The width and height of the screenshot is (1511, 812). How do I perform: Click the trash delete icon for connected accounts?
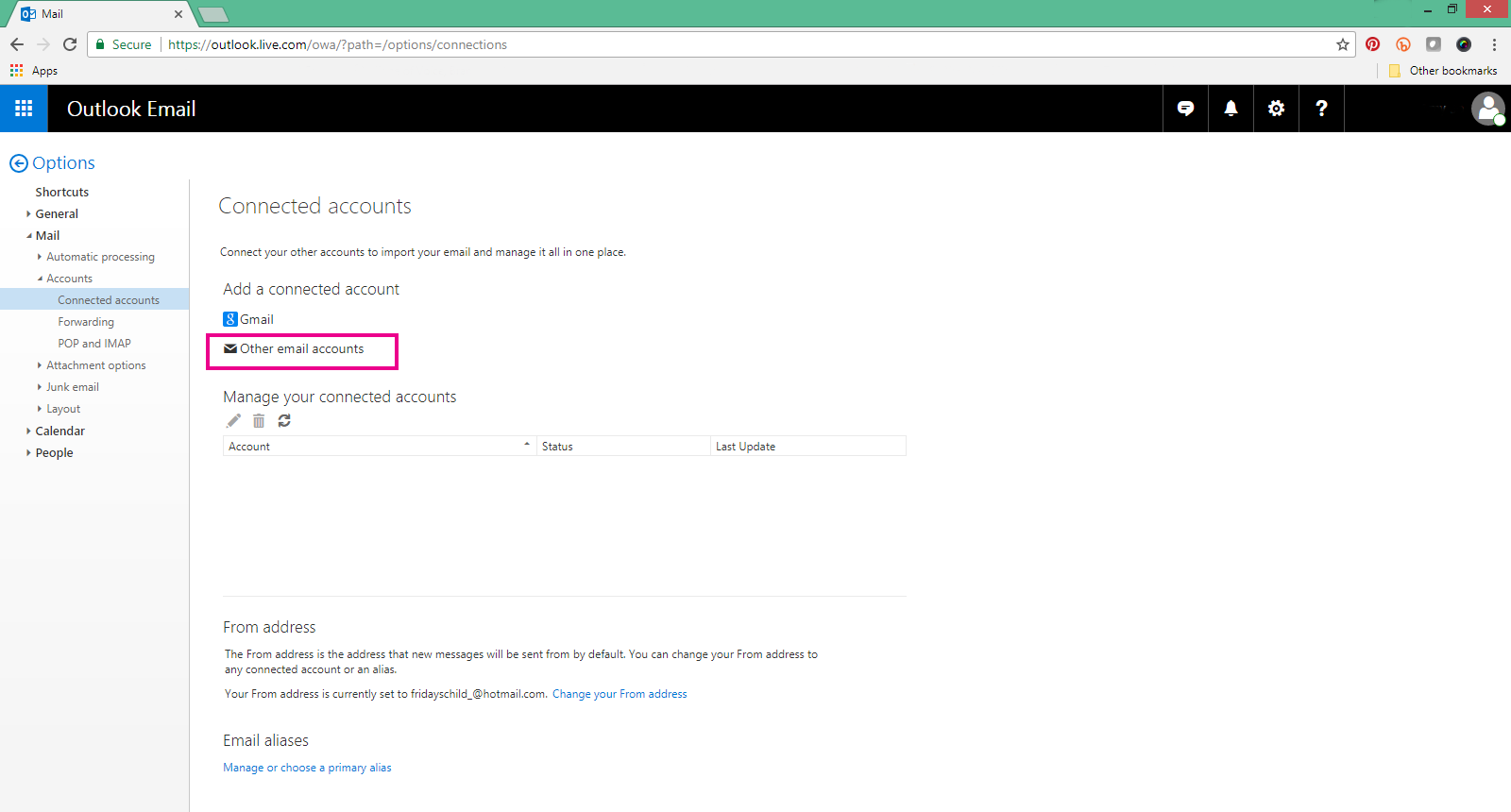[x=259, y=421]
